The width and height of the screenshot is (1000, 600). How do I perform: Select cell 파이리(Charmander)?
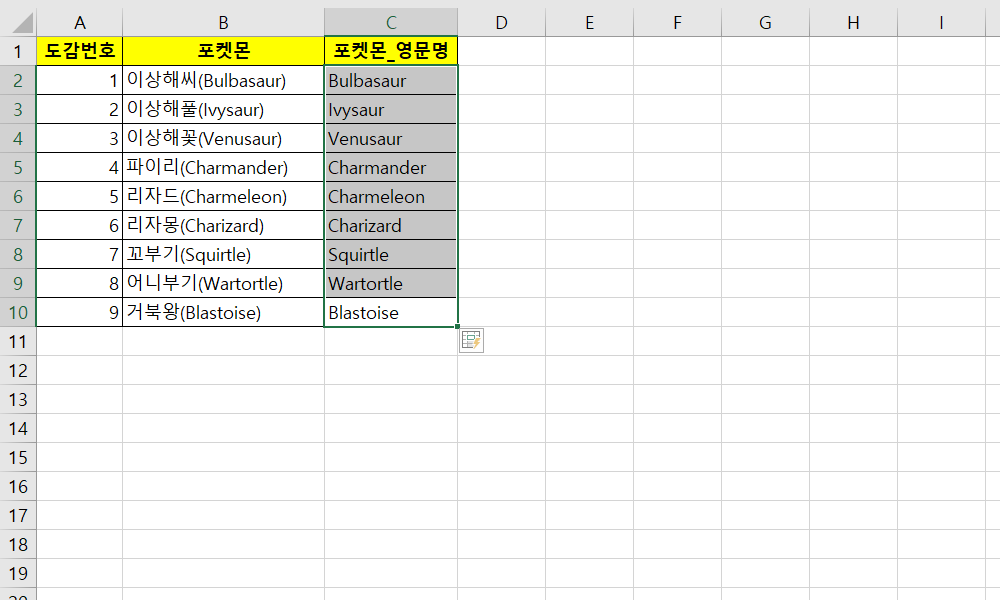[x=223, y=168]
